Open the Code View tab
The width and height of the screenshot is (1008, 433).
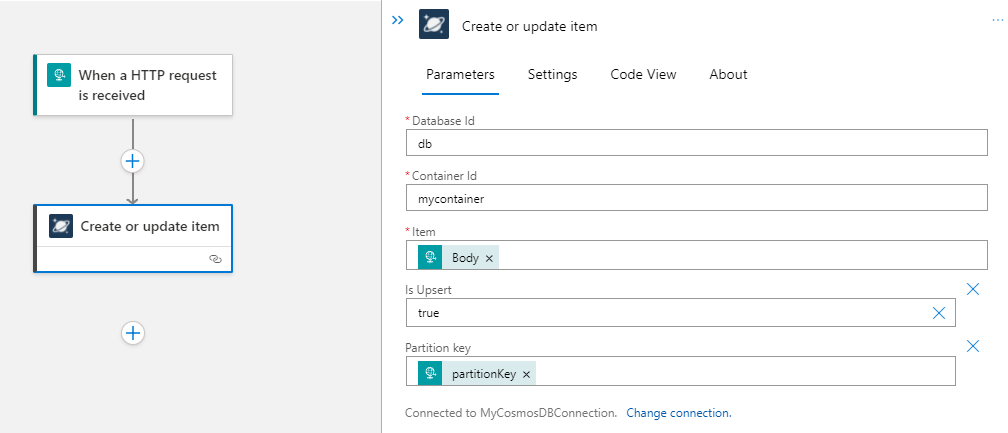click(x=644, y=75)
